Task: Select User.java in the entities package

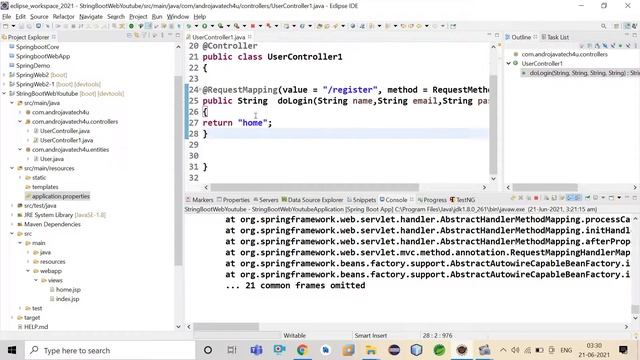Action: [49, 159]
